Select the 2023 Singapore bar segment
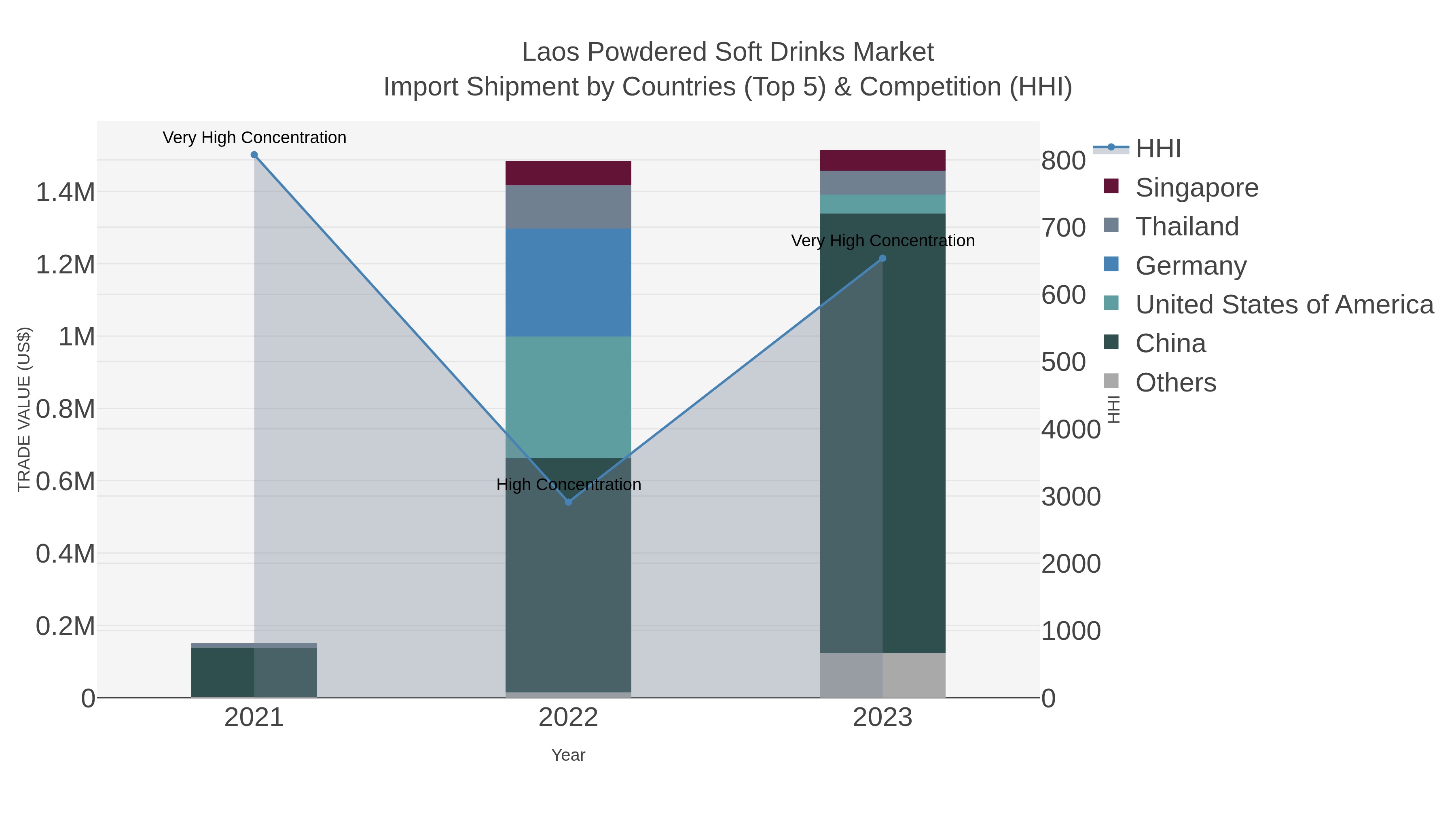 [883, 161]
